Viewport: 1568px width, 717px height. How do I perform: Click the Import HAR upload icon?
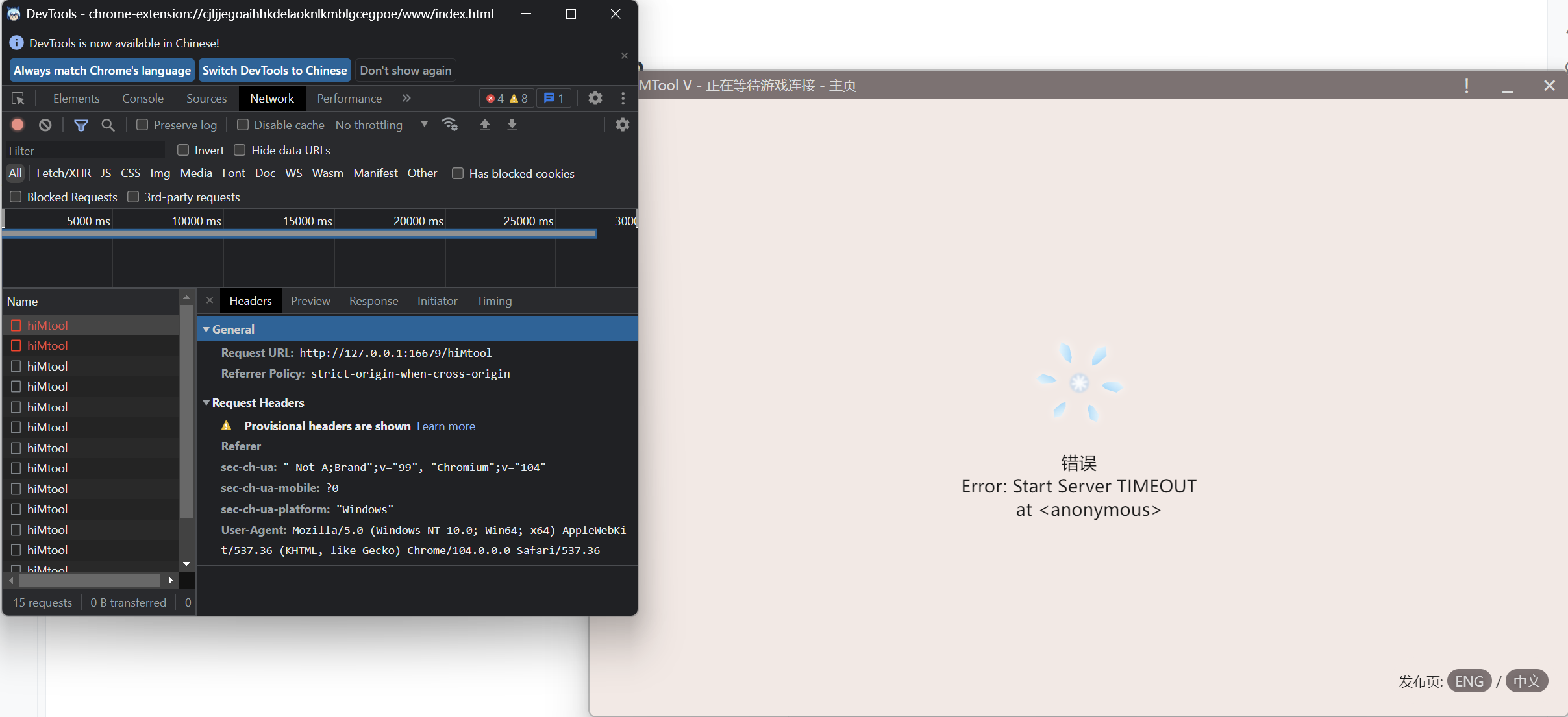(484, 125)
